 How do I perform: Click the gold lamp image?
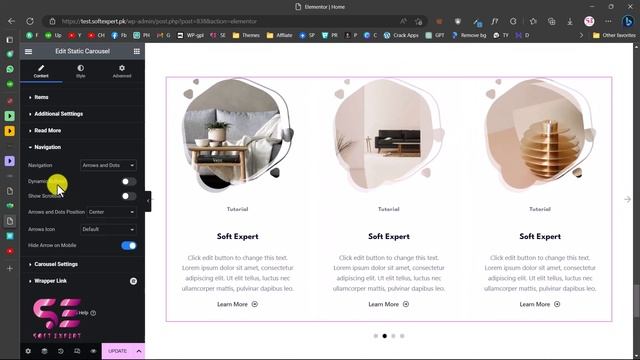(x=540, y=135)
